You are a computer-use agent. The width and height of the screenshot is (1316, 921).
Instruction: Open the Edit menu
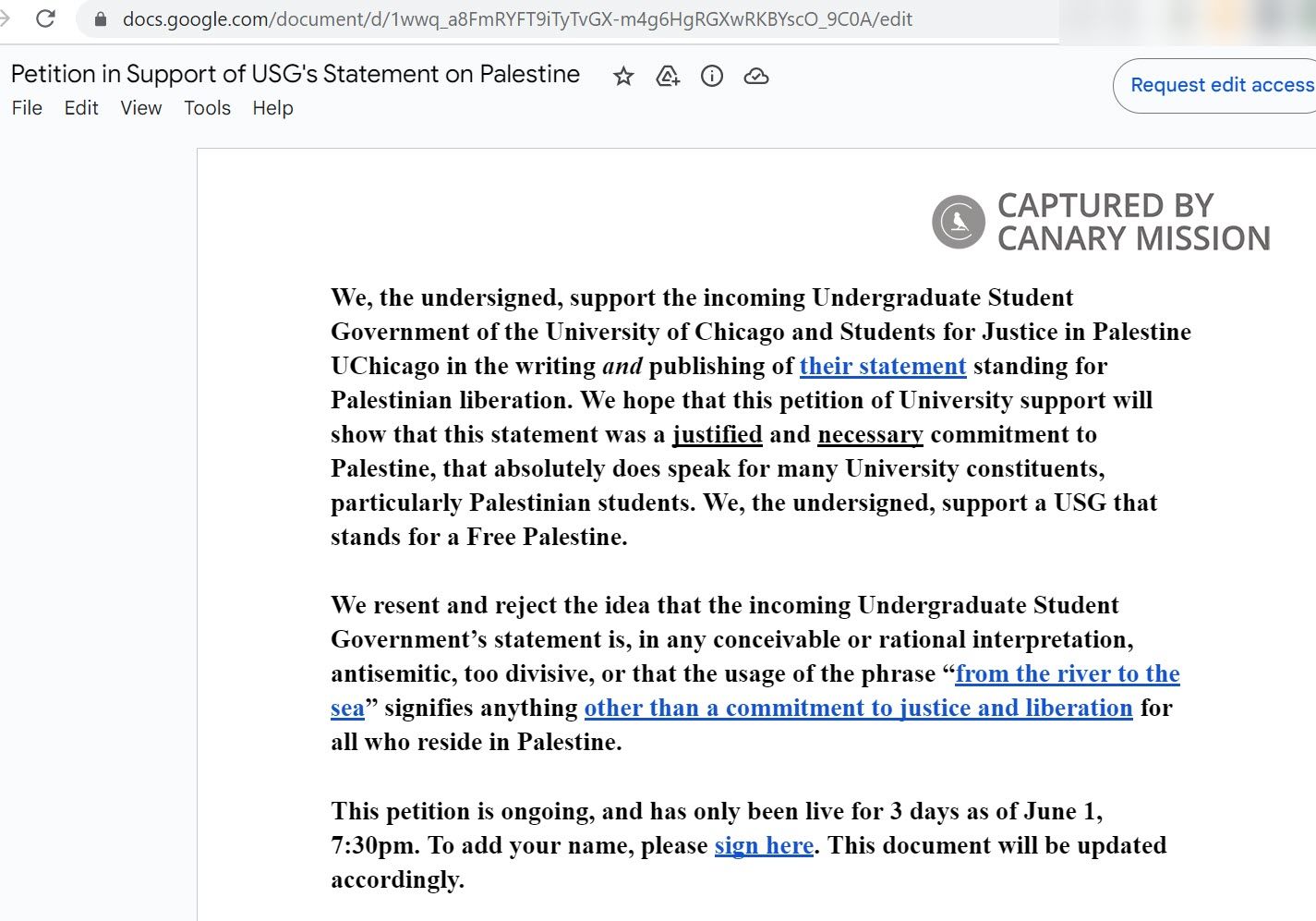pyautogui.click(x=81, y=108)
